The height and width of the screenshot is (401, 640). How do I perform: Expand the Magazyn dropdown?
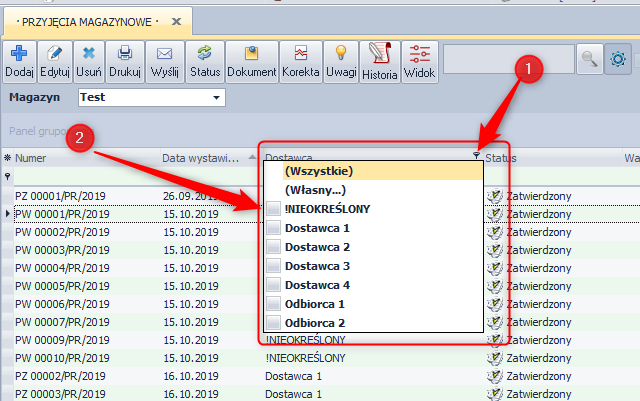[216, 98]
